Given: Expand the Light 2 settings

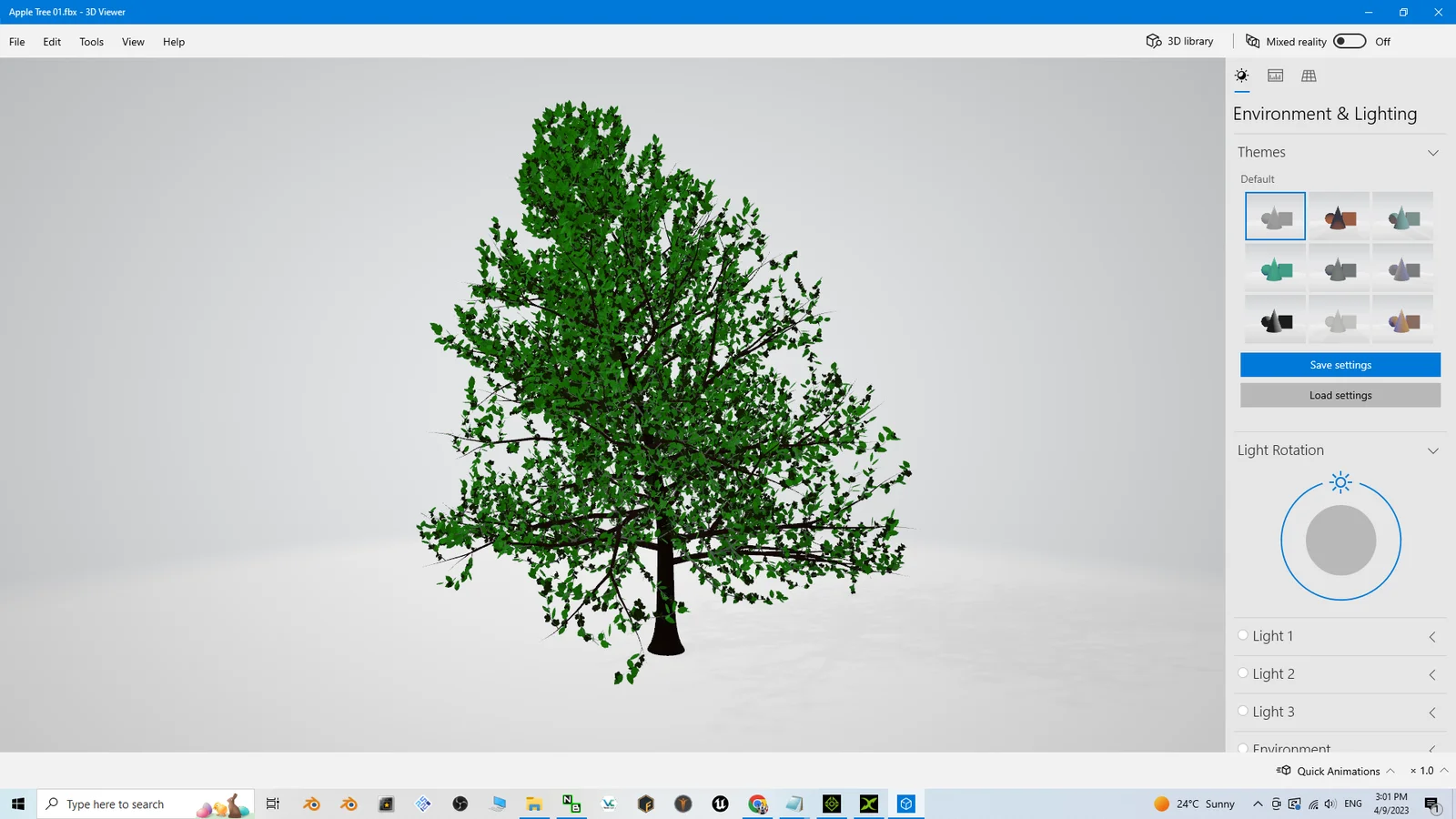Looking at the screenshot, I should tap(1431, 674).
